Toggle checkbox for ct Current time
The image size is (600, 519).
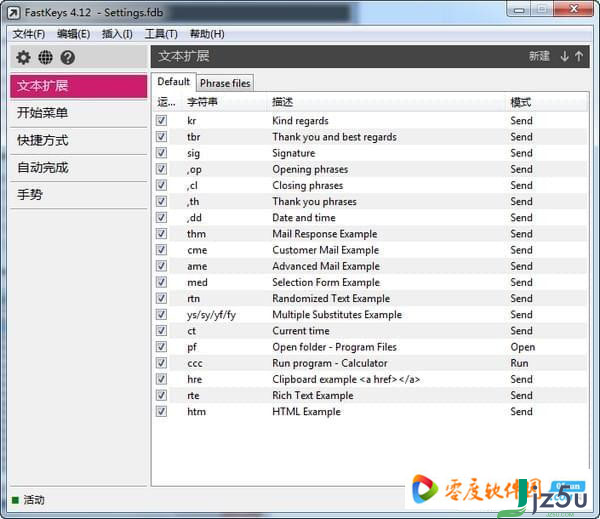pos(161,331)
